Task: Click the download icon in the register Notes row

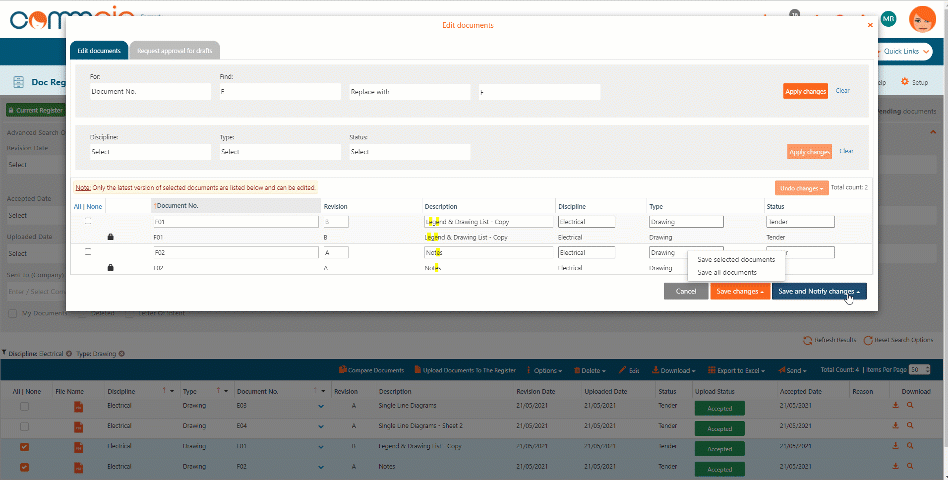Action: click(x=896, y=466)
